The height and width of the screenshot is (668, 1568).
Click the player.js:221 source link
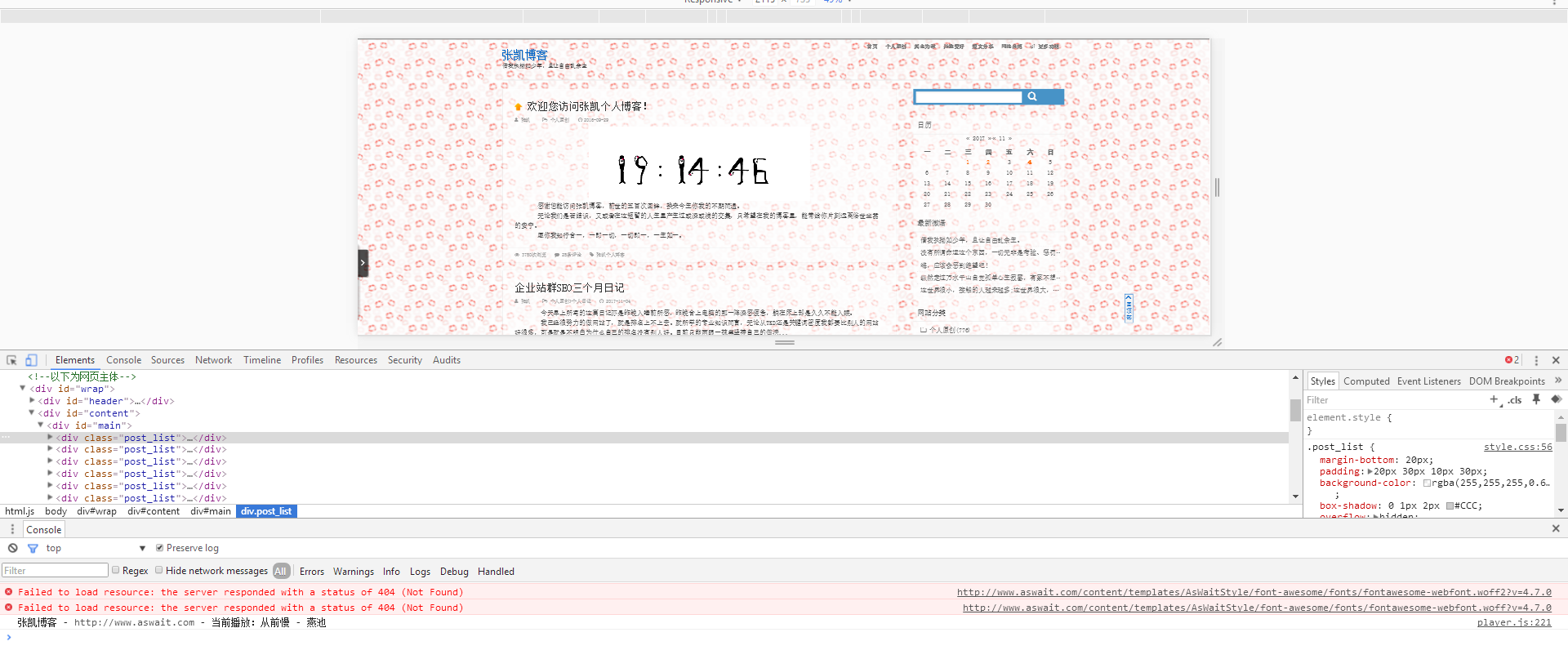coord(1513,622)
